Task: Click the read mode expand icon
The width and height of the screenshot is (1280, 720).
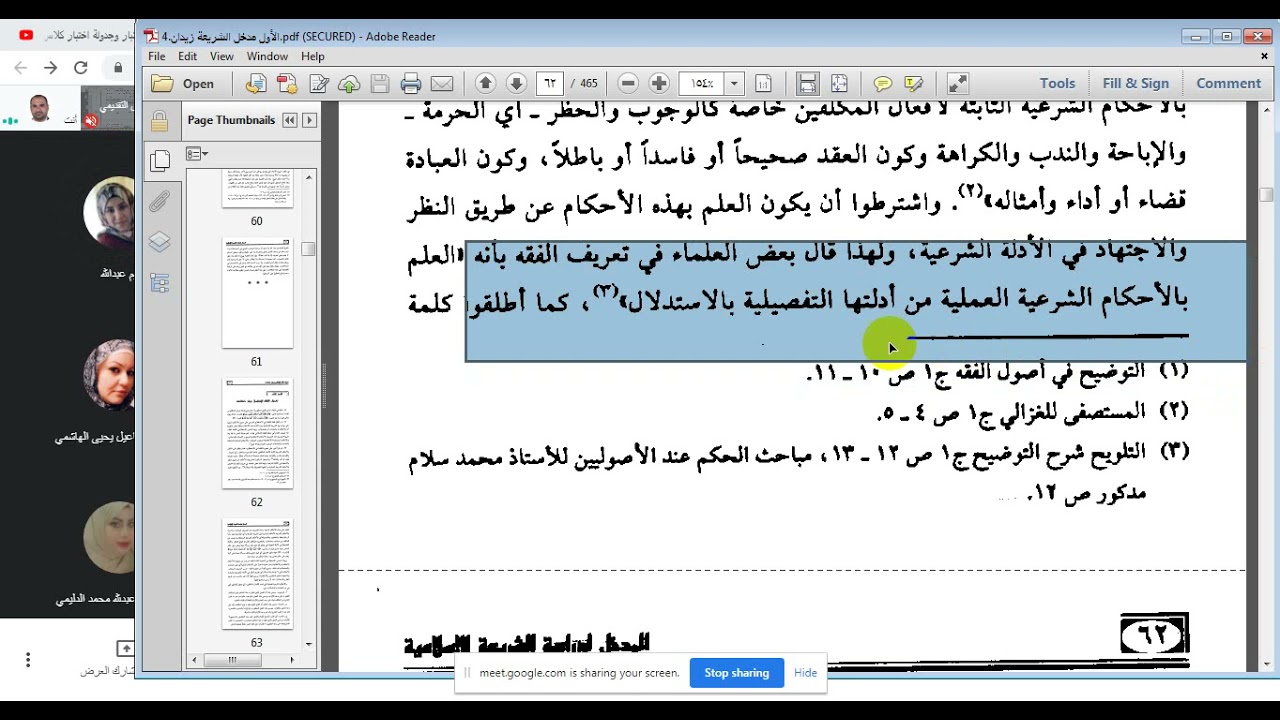Action: point(957,84)
